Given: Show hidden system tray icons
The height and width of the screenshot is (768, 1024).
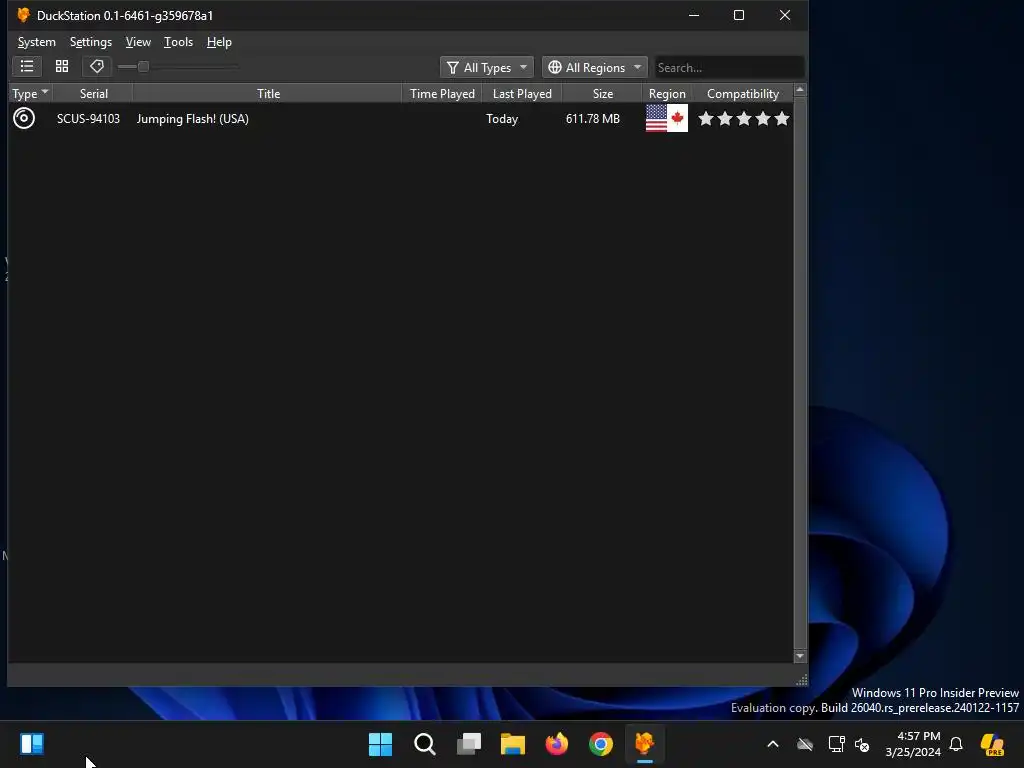Looking at the screenshot, I should 773,744.
